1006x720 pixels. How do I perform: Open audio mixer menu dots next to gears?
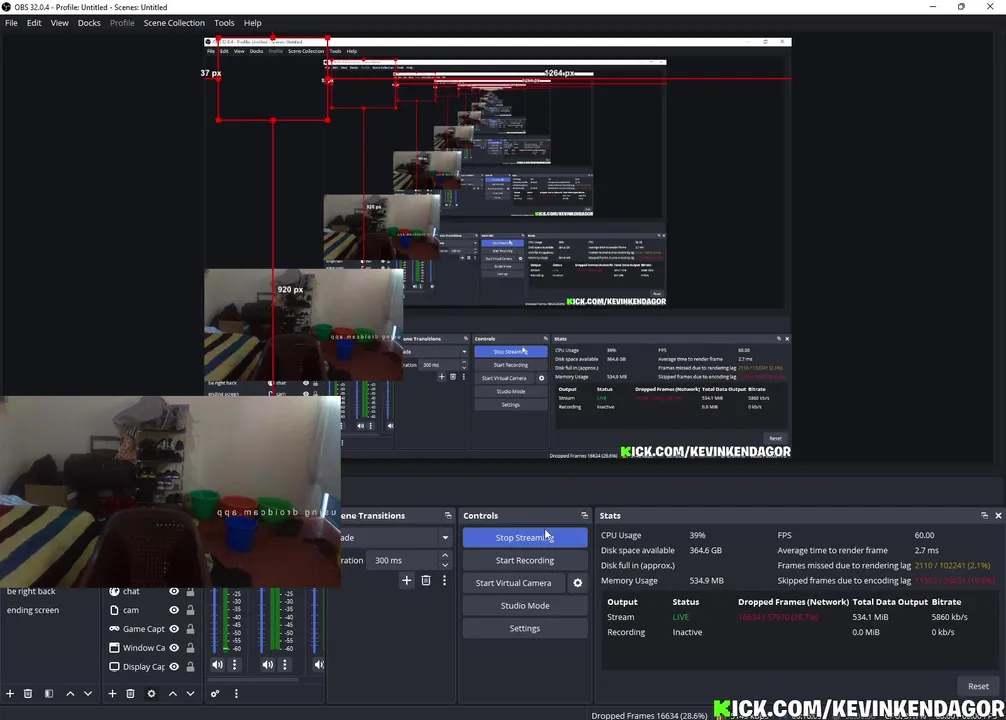[x=236, y=694]
